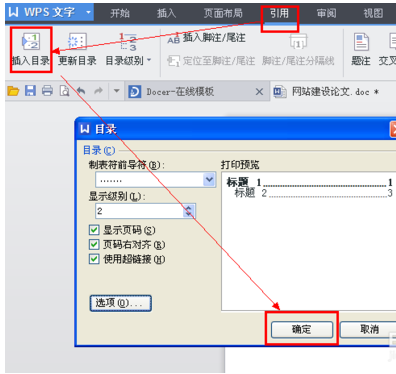Open the WPS 文字 application menu

50,12
